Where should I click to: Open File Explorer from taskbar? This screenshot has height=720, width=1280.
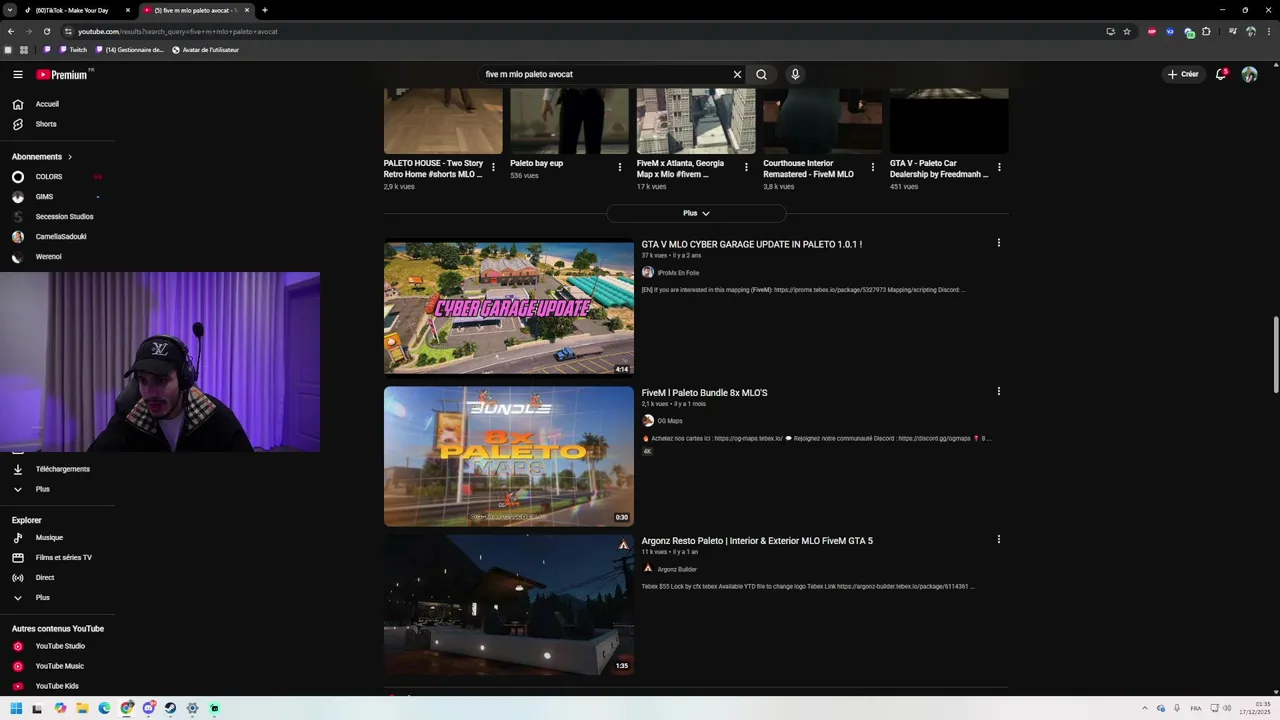click(x=82, y=708)
